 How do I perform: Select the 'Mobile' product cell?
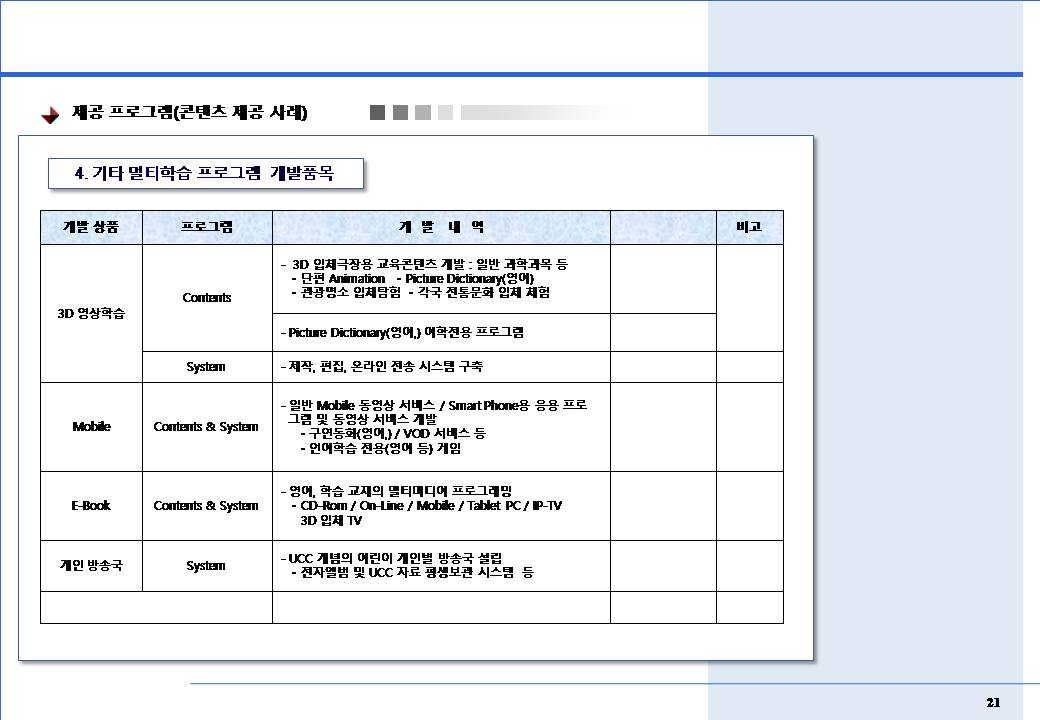pyautogui.click(x=91, y=427)
